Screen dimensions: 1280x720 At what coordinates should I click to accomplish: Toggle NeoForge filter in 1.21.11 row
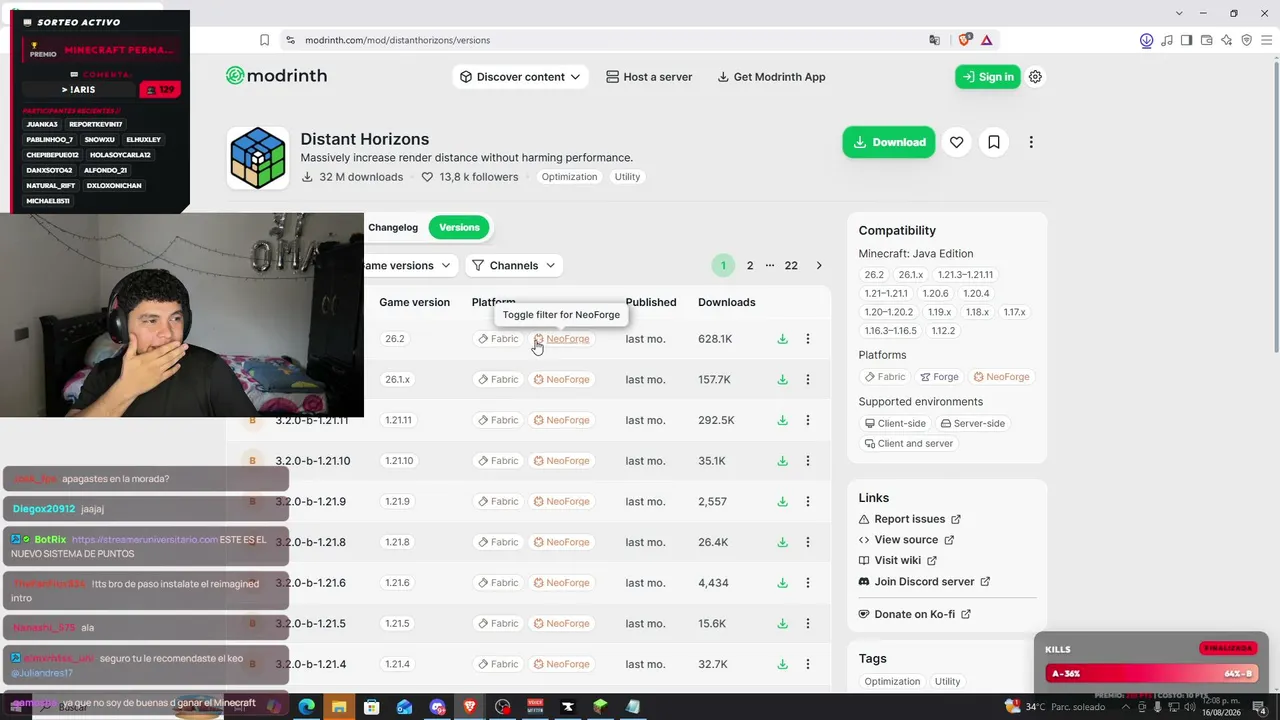(561, 420)
